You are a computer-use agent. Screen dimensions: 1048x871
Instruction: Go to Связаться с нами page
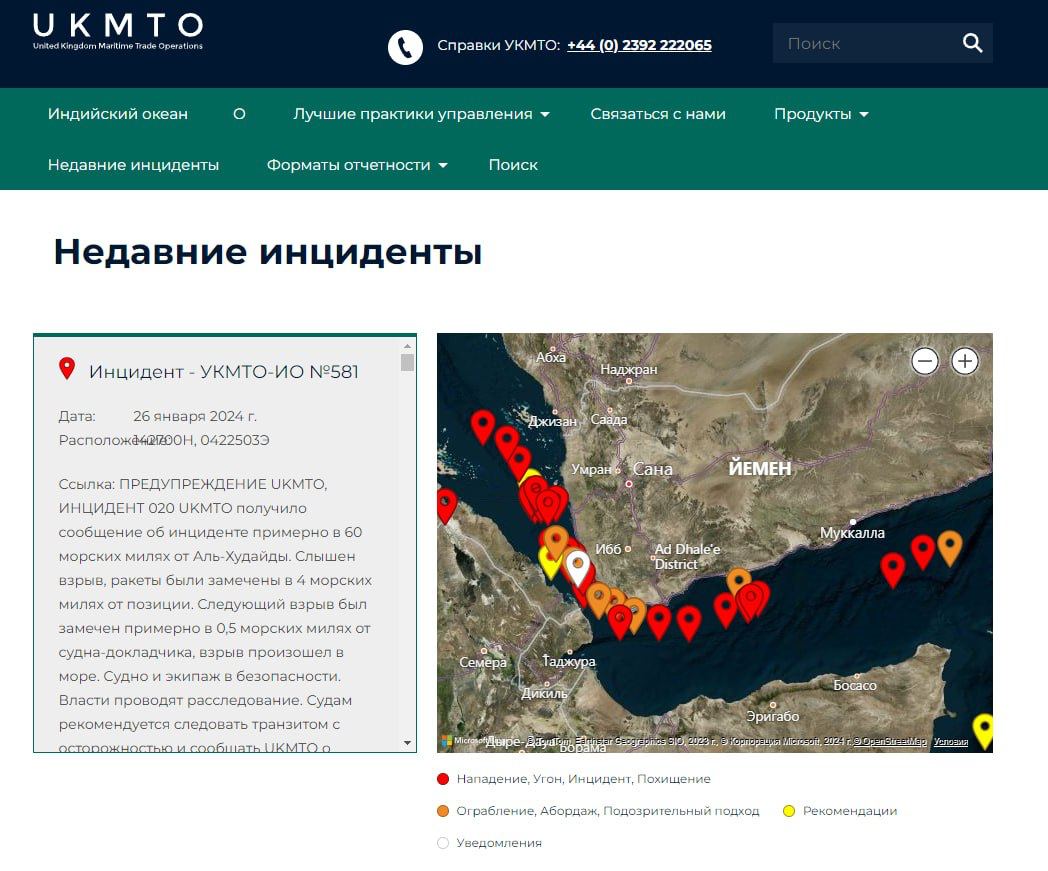658,114
